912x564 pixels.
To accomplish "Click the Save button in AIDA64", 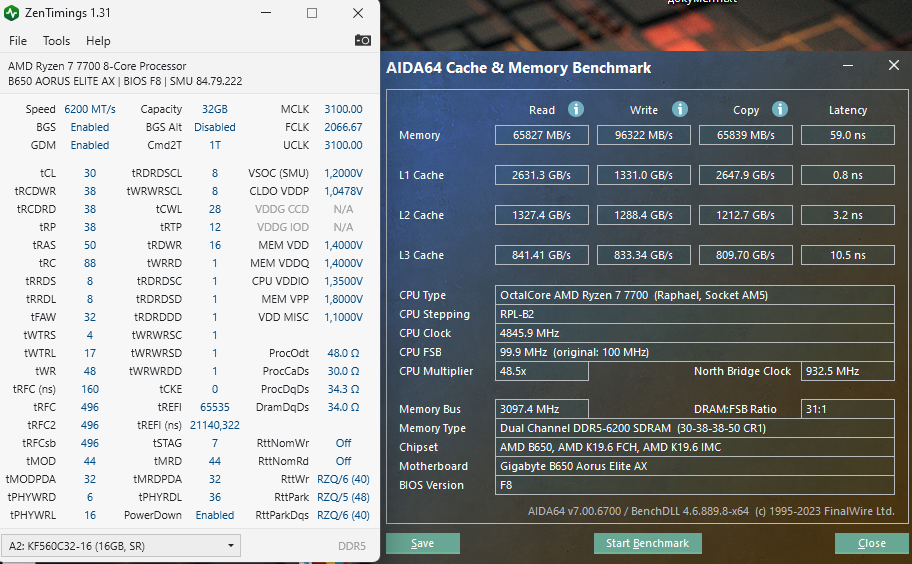I will [x=423, y=543].
